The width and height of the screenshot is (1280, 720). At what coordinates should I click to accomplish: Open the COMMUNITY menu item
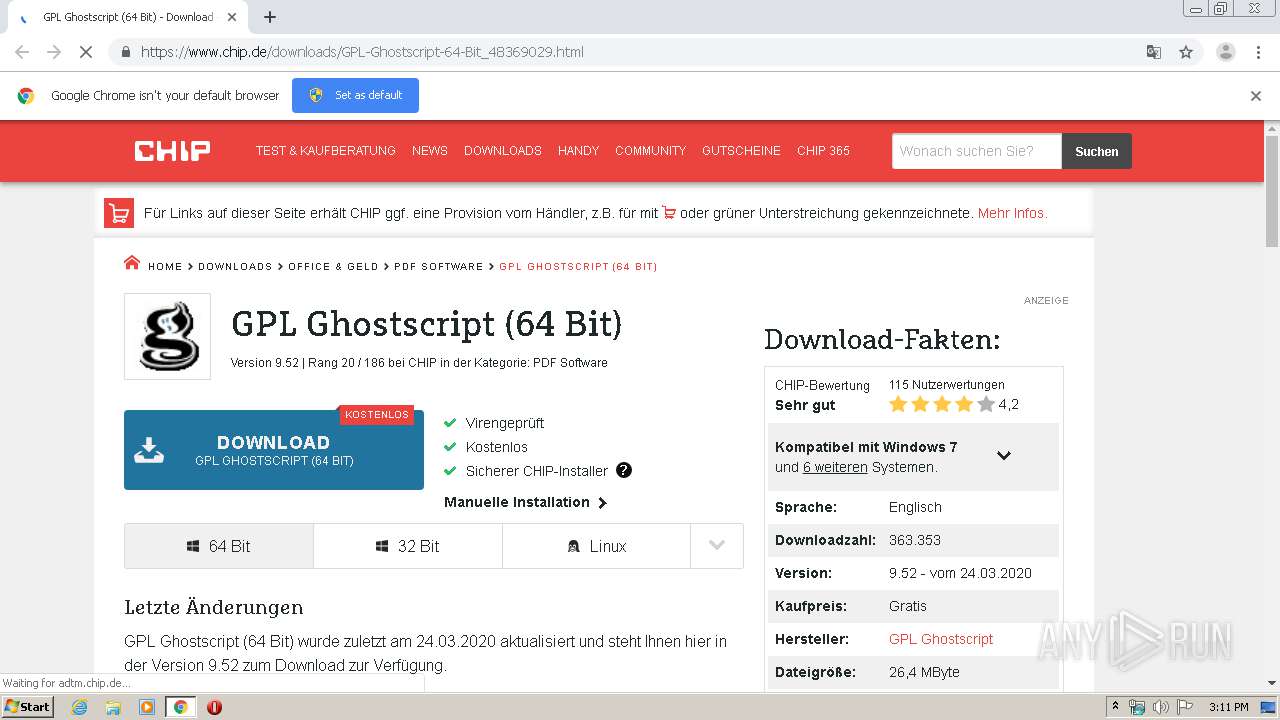pyautogui.click(x=650, y=151)
